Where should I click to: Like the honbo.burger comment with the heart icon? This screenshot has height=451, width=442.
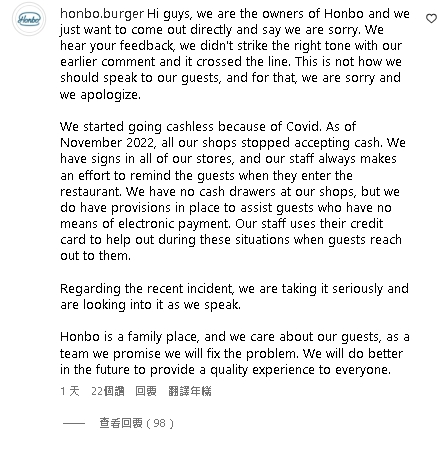pyautogui.click(x=431, y=19)
